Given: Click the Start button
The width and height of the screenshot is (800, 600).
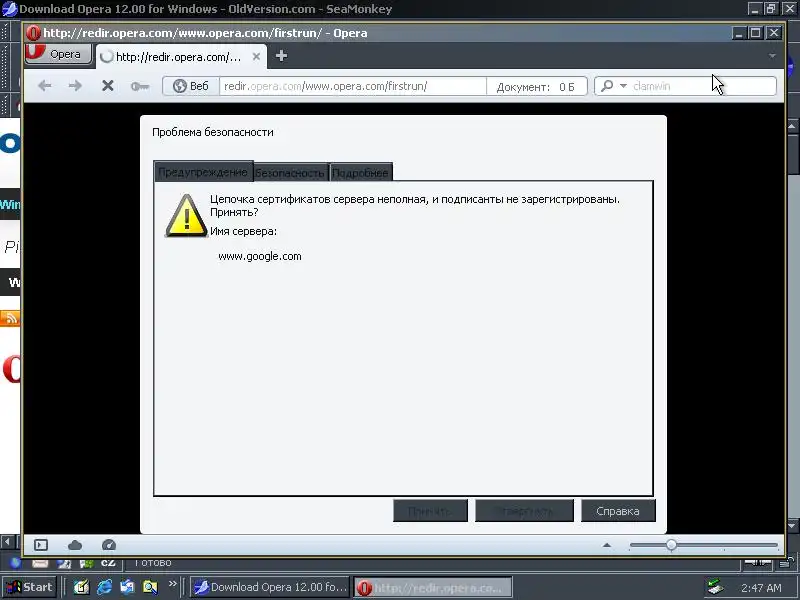Looking at the screenshot, I should [x=30, y=587].
